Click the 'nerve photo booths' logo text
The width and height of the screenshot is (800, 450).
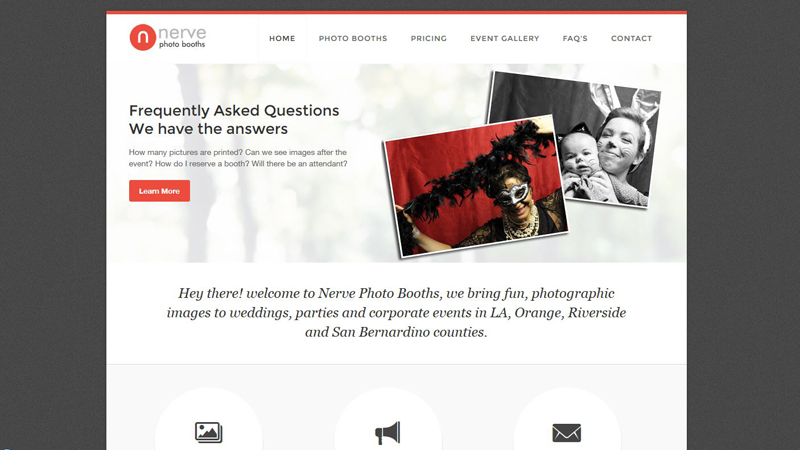pyautogui.click(x=182, y=38)
